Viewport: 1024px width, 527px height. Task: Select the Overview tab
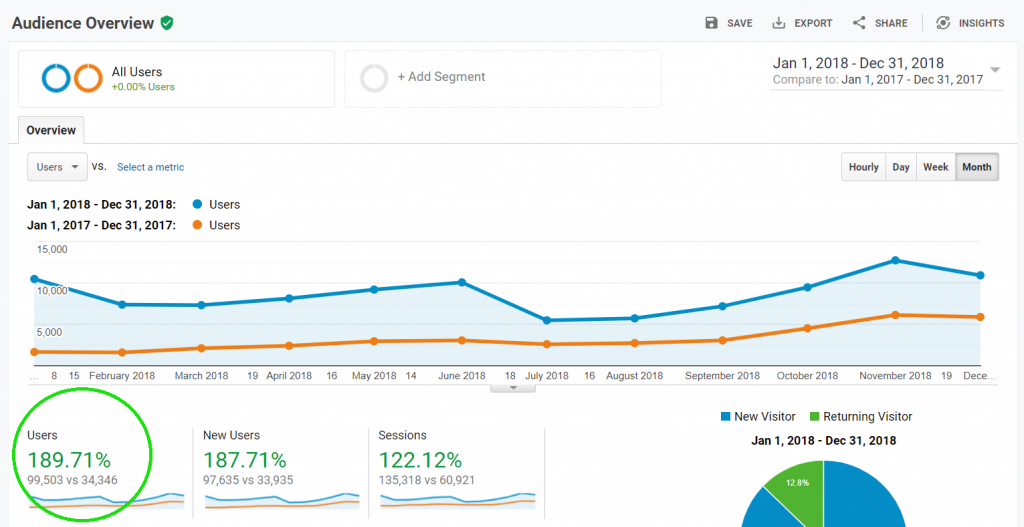[51, 130]
